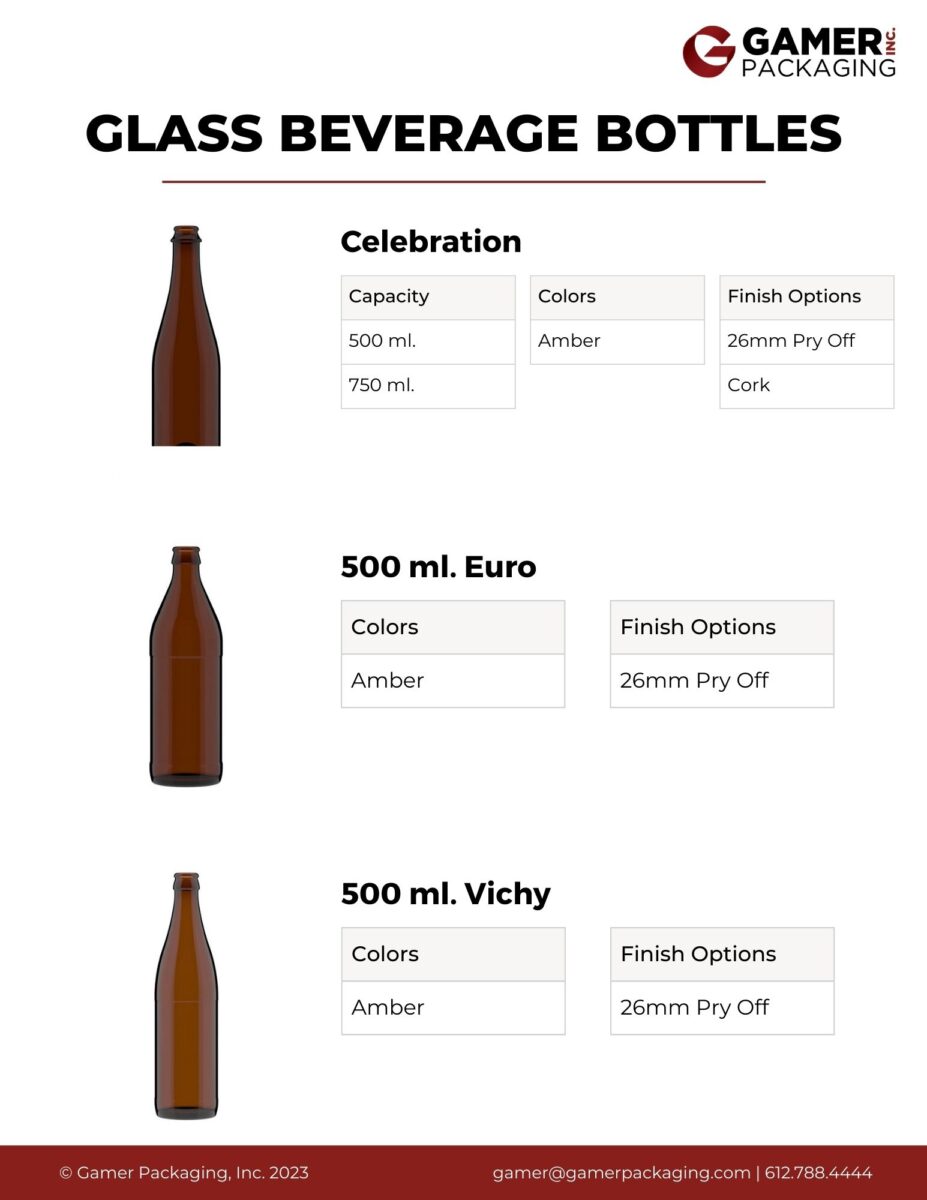Image resolution: width=927 pixels, height=1200 pixels.
Task: Select the 500 ml. Vichy bottle image
Action: (x=186, y=995)
